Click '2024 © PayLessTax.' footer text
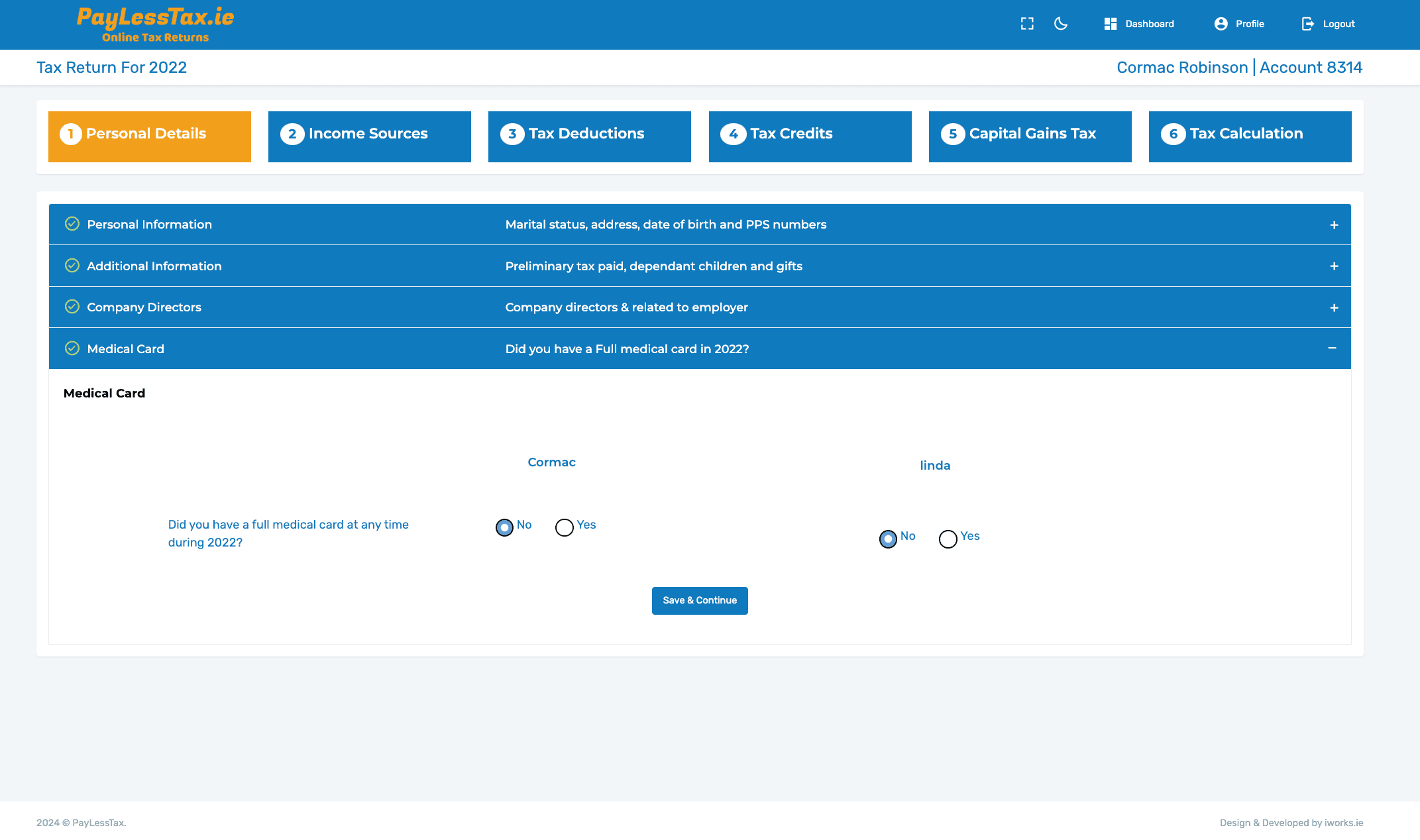The image size is (1420, 840). 82,823
